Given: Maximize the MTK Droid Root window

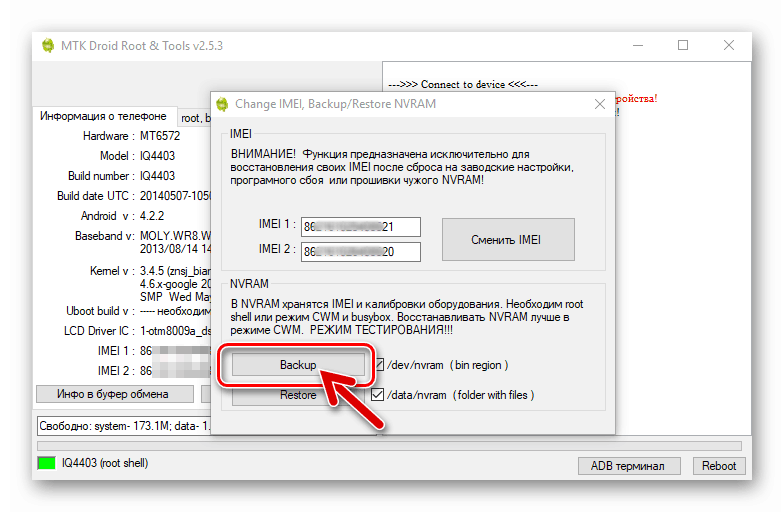Looking at the screenshot, I should tap(683, 46).
